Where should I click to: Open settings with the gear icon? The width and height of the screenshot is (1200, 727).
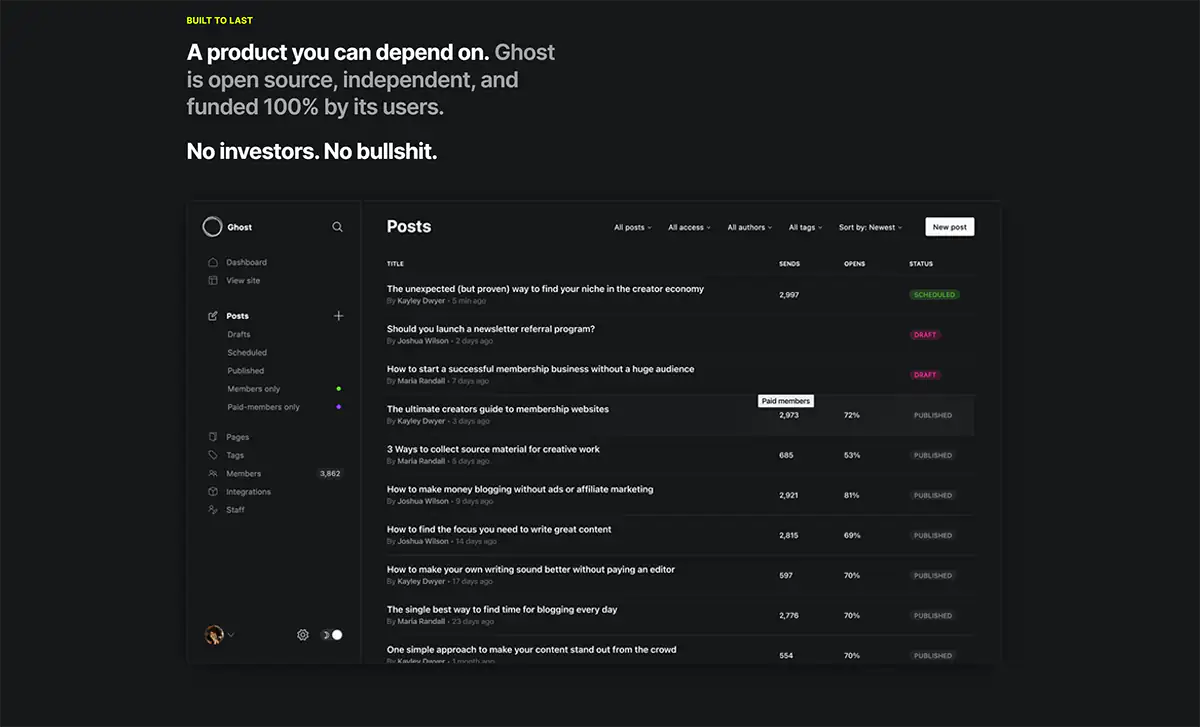pos(303,634)
